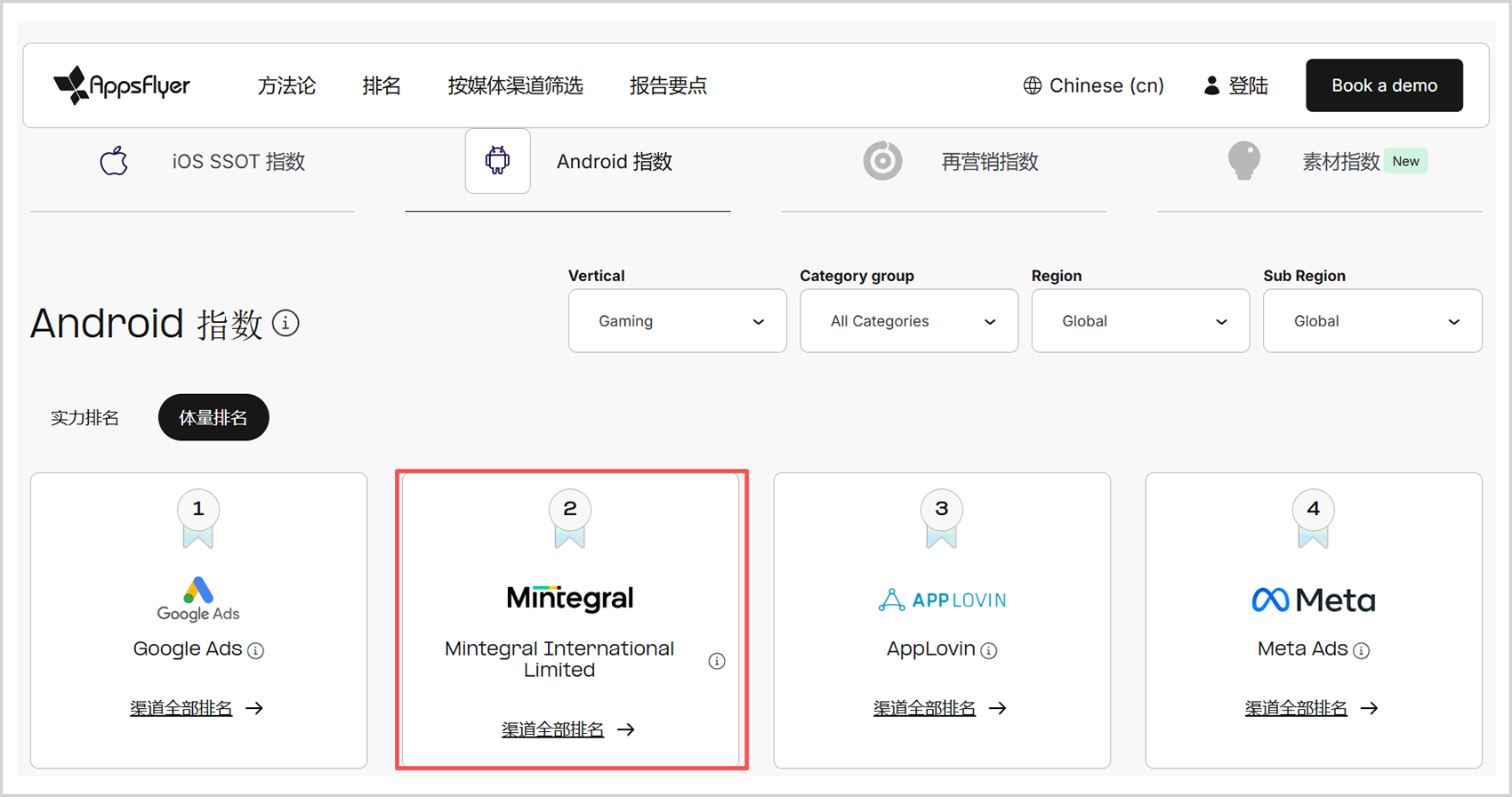The image size is (1512, 797).
Task: Click info icon next to AppLovin
Action: pos(989,650)
